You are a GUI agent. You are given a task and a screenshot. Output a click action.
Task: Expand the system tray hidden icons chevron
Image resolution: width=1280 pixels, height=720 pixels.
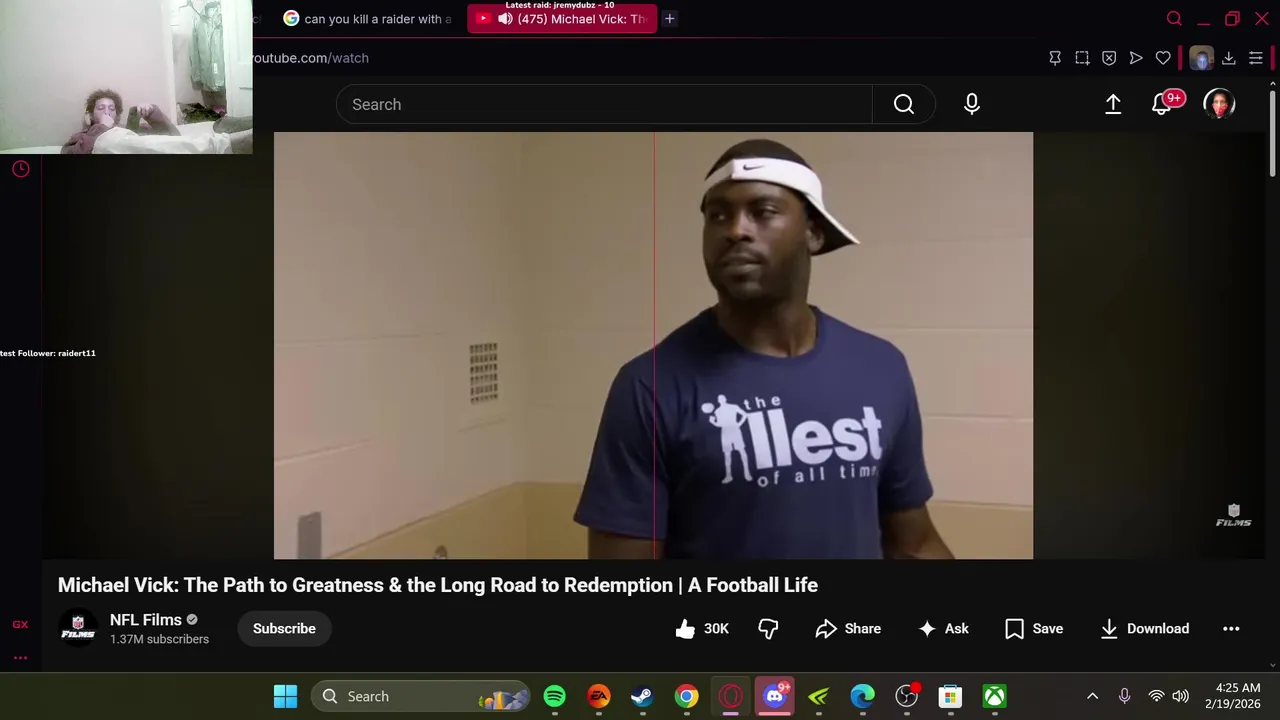pyautogui.click(x=1092, y=696)
